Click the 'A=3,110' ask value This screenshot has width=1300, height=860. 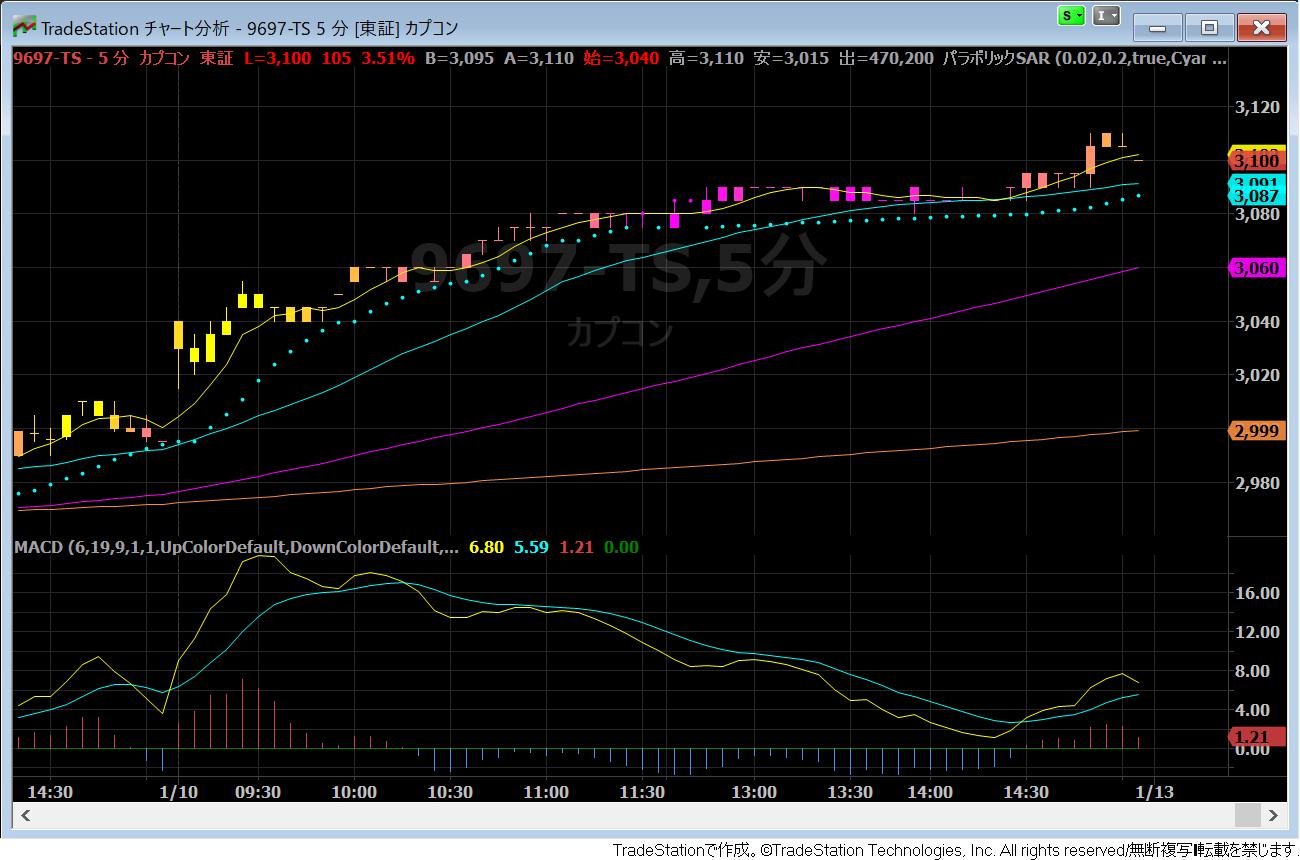pyautogui.click(x=539, y=58)
